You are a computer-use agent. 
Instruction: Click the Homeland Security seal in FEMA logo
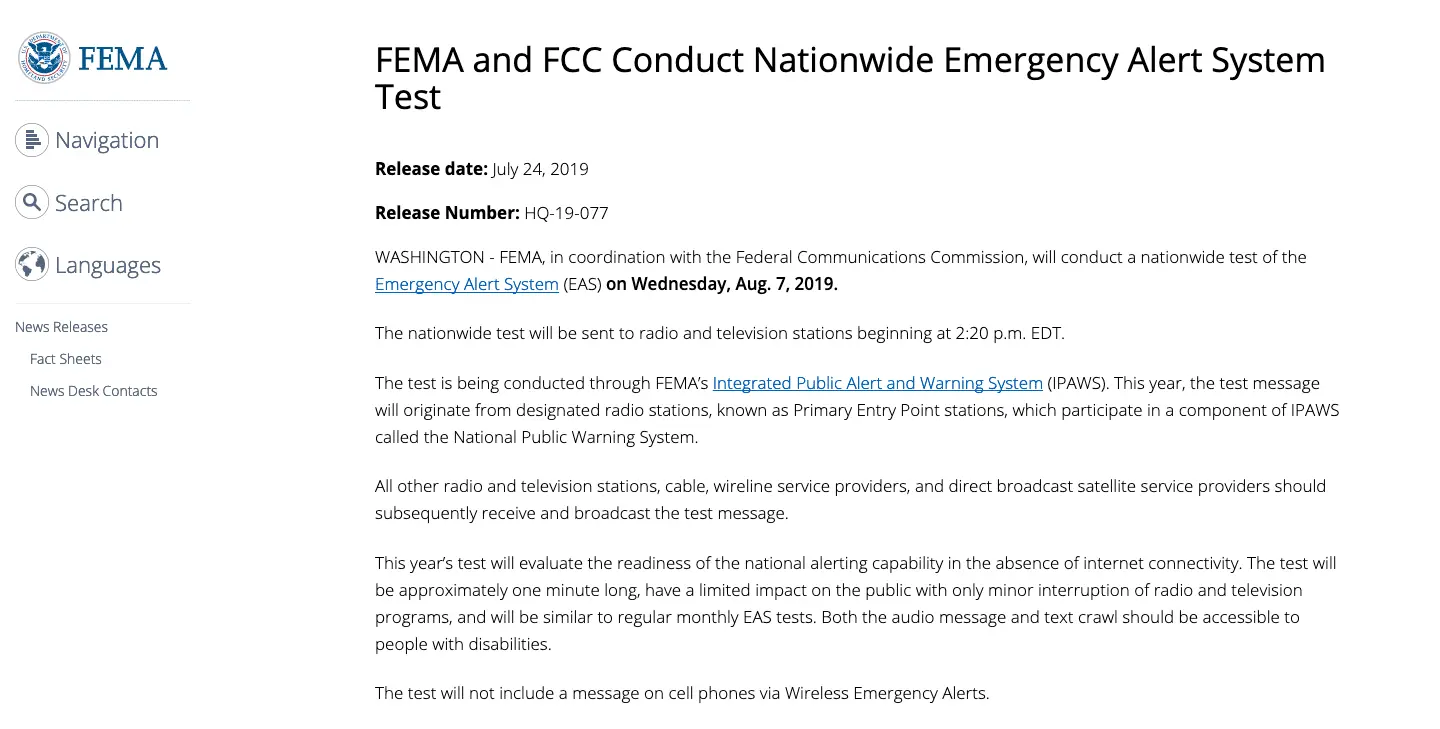(44, 57)
